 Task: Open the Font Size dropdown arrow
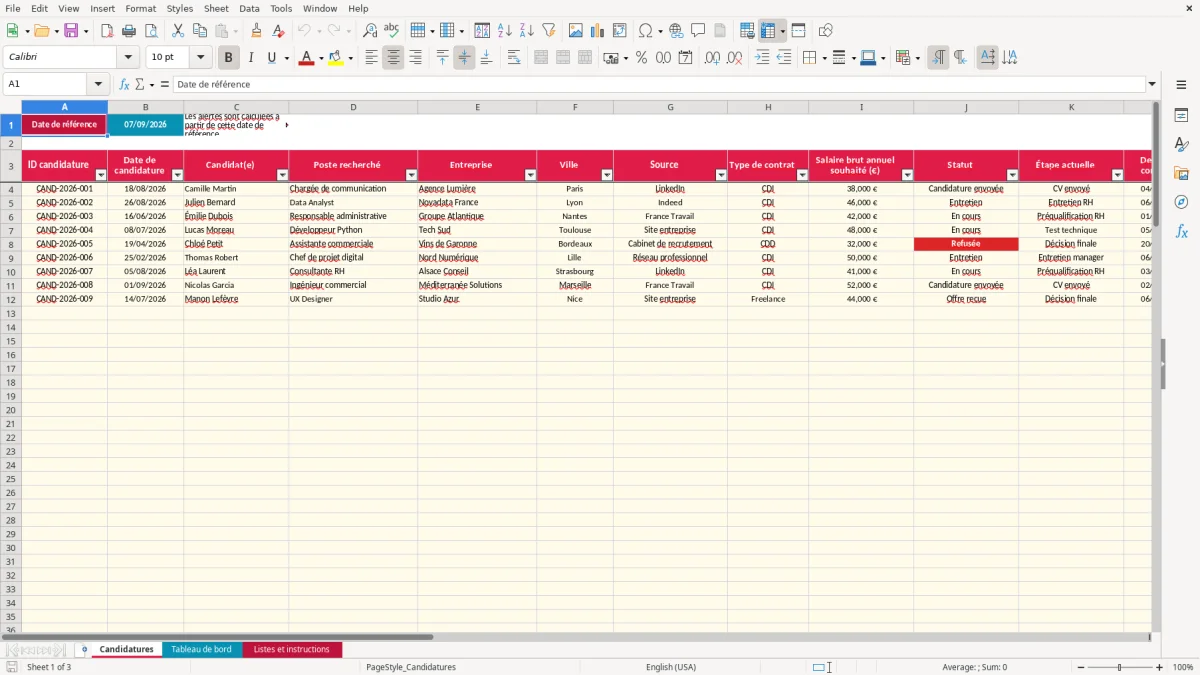tap(200, 58)
